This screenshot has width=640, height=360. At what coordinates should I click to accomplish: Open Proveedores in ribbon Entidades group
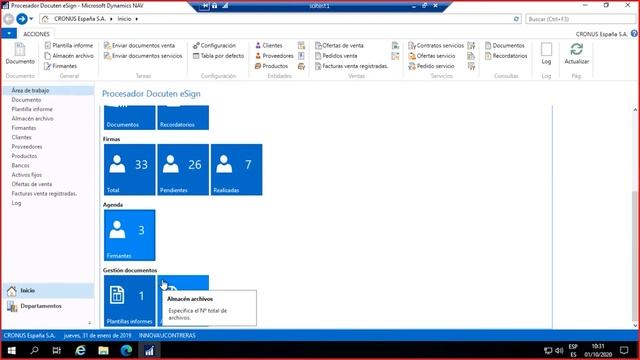[x=274, y=56]
